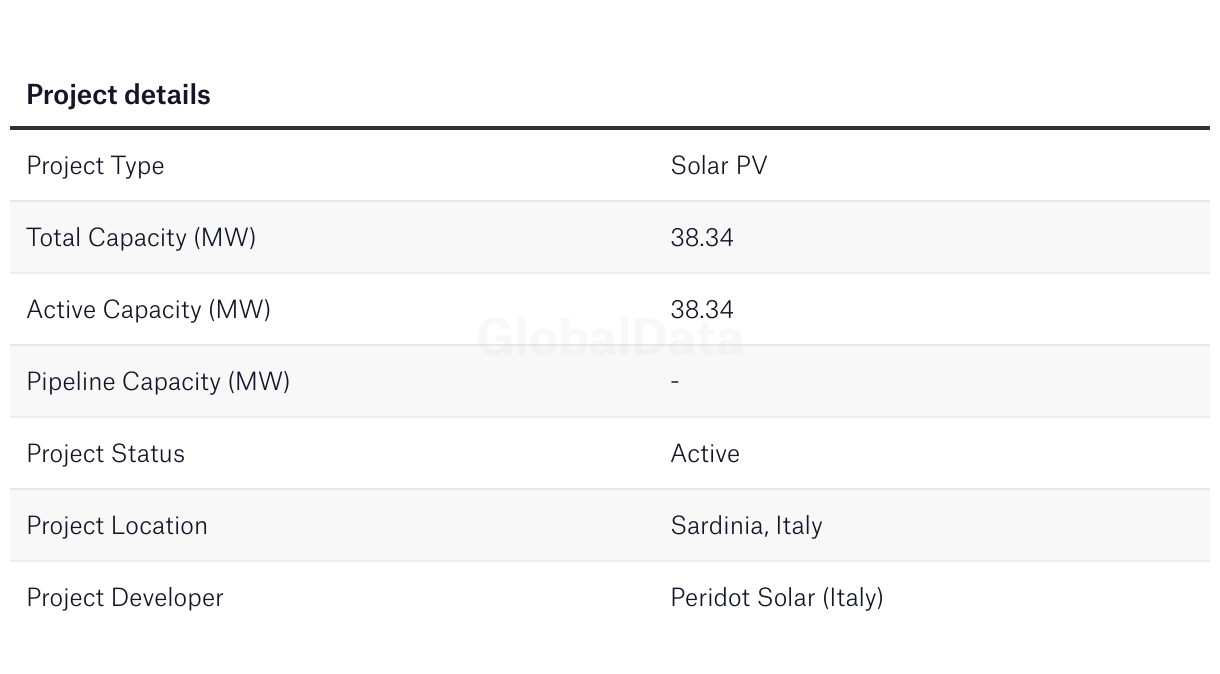Select the Project Developer label

(125, 598)
